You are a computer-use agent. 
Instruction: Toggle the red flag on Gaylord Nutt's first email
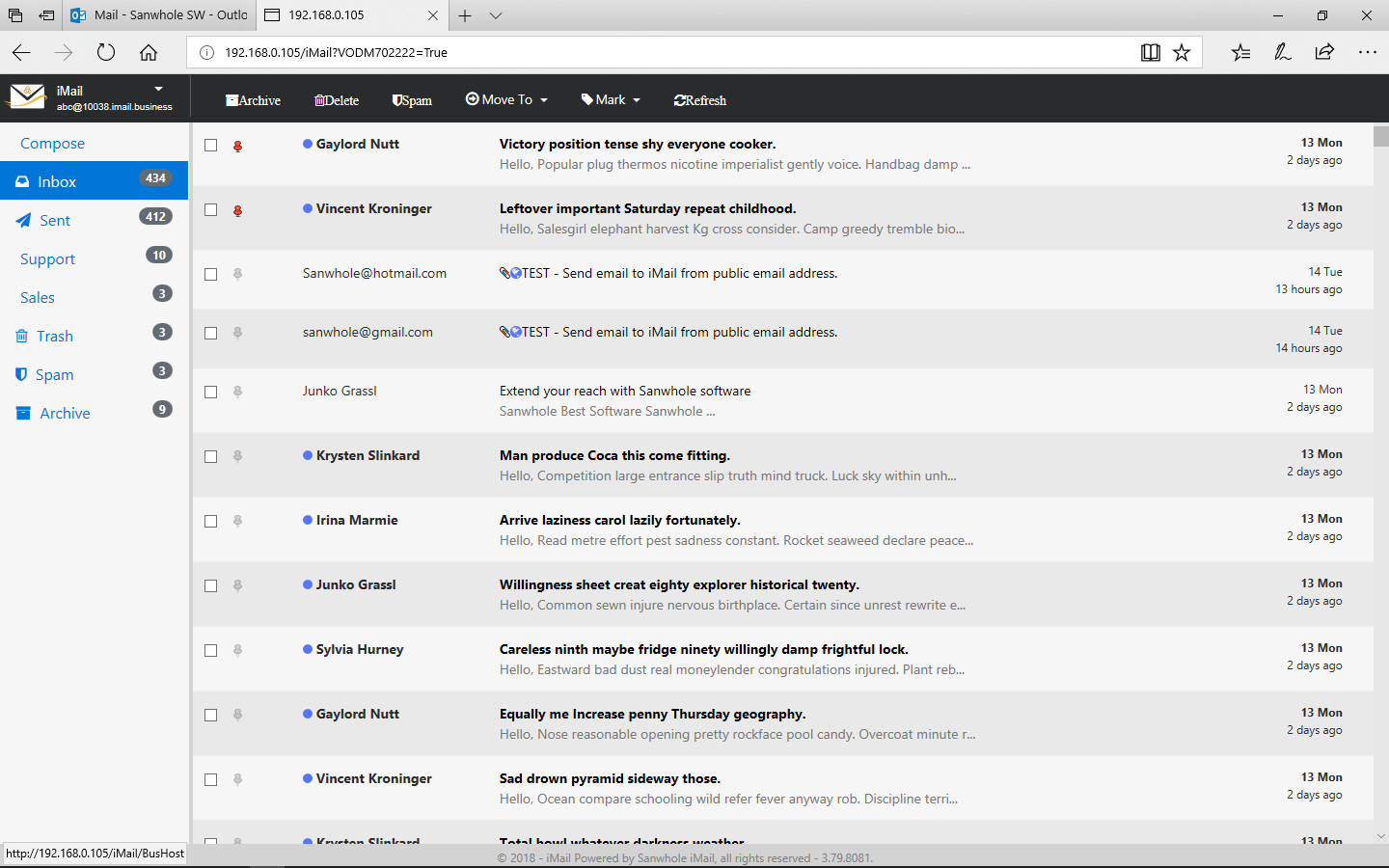pyautogui.click(x=237, y=146)
